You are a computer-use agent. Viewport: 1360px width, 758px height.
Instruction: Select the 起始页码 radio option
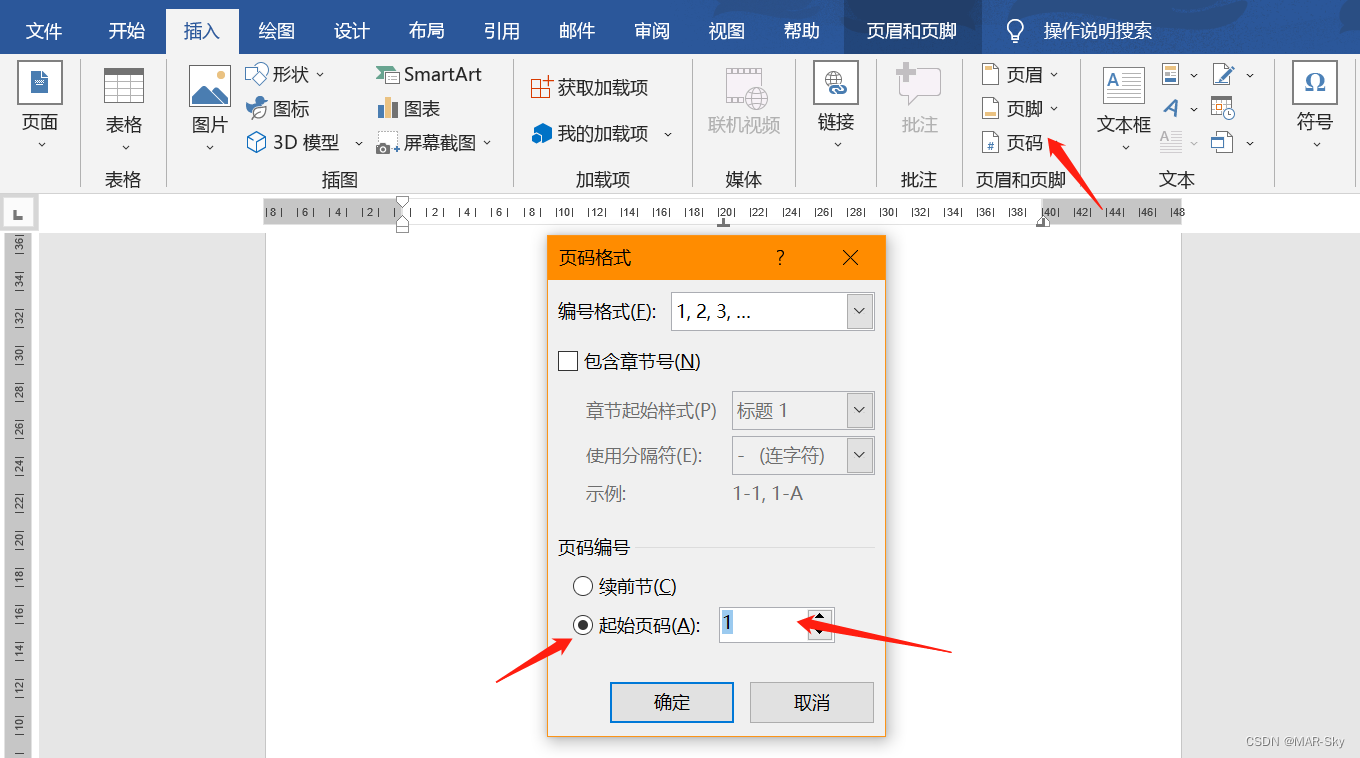(x=582, y=625)
